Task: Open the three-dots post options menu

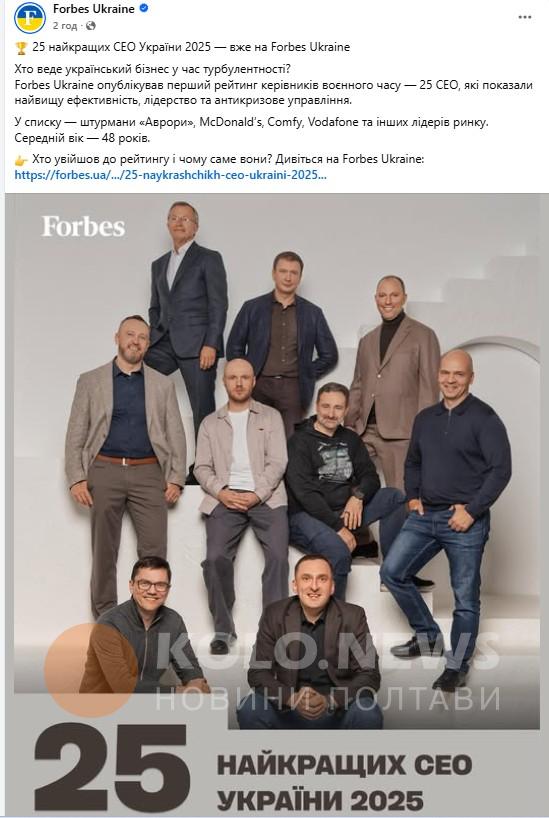Action: pos(524,17)
